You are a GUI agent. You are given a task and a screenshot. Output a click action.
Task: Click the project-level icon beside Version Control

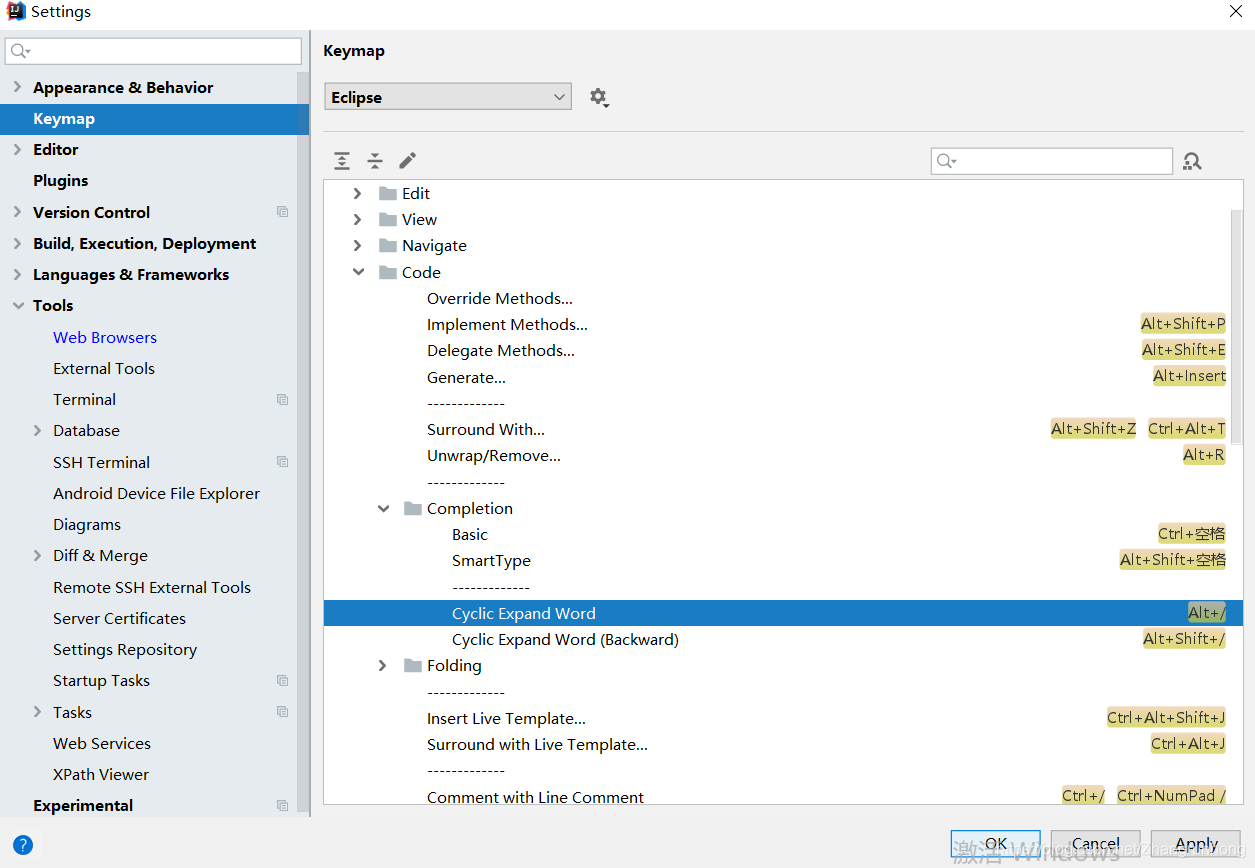click(283, 212)
